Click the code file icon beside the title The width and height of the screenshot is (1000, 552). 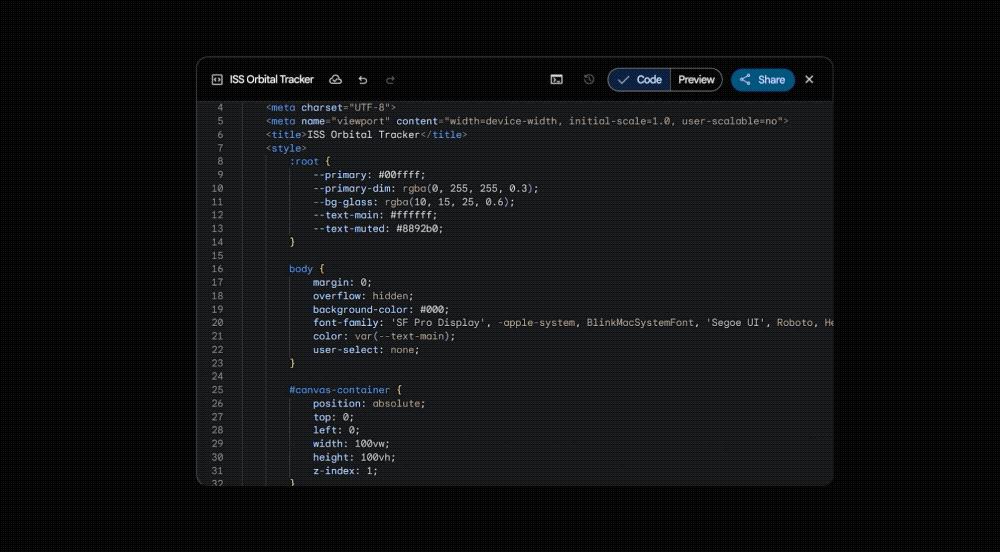point(217,80)
